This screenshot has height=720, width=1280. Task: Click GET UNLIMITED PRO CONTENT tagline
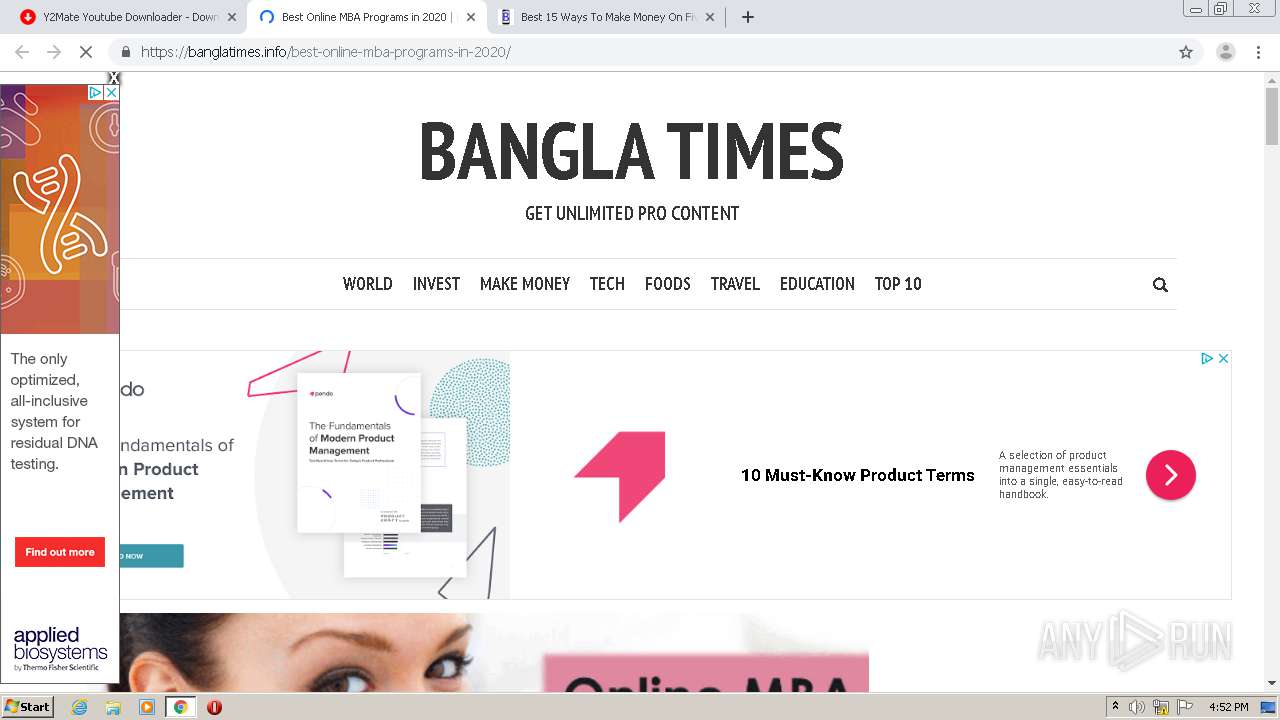(x=632, y=213)
